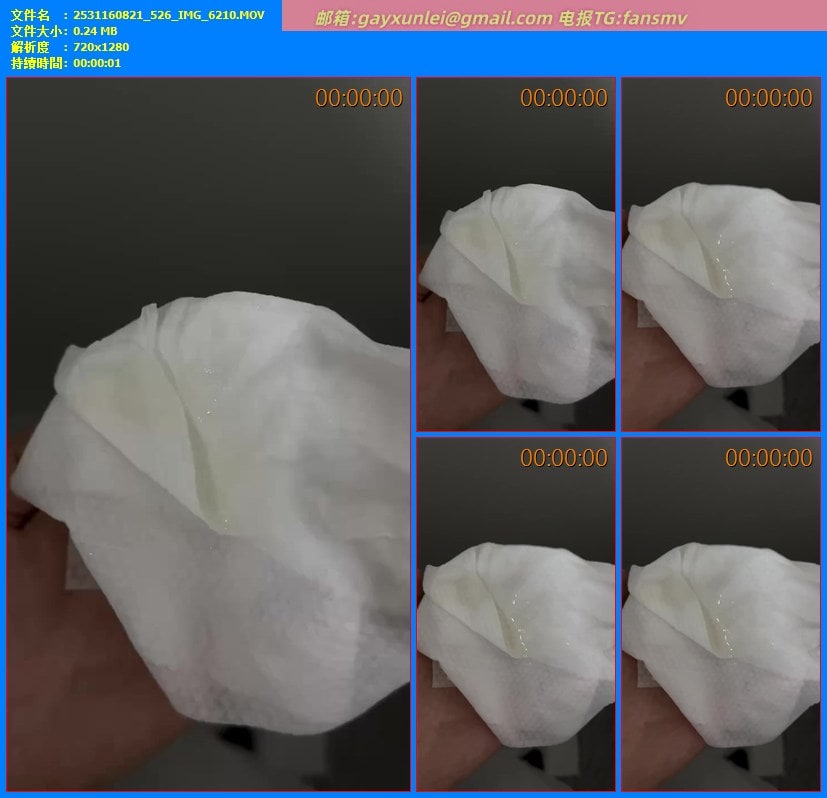Click the 0.24 MB file size value
Image resolution: width=827 pixels, height=798 pixels.
pos(95,31)
